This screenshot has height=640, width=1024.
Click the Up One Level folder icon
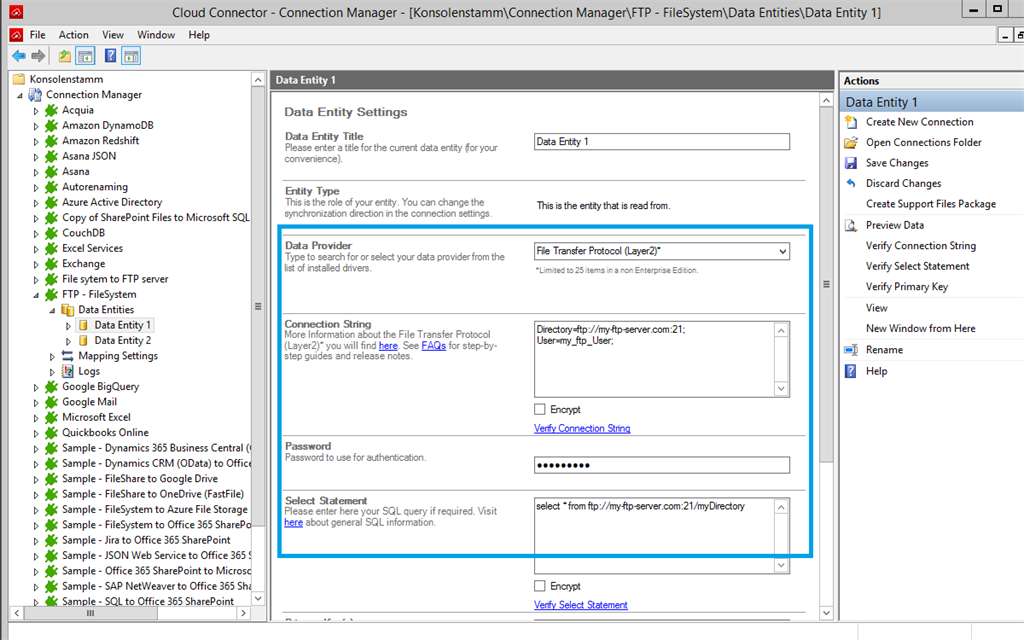click(x=65, y=56)
